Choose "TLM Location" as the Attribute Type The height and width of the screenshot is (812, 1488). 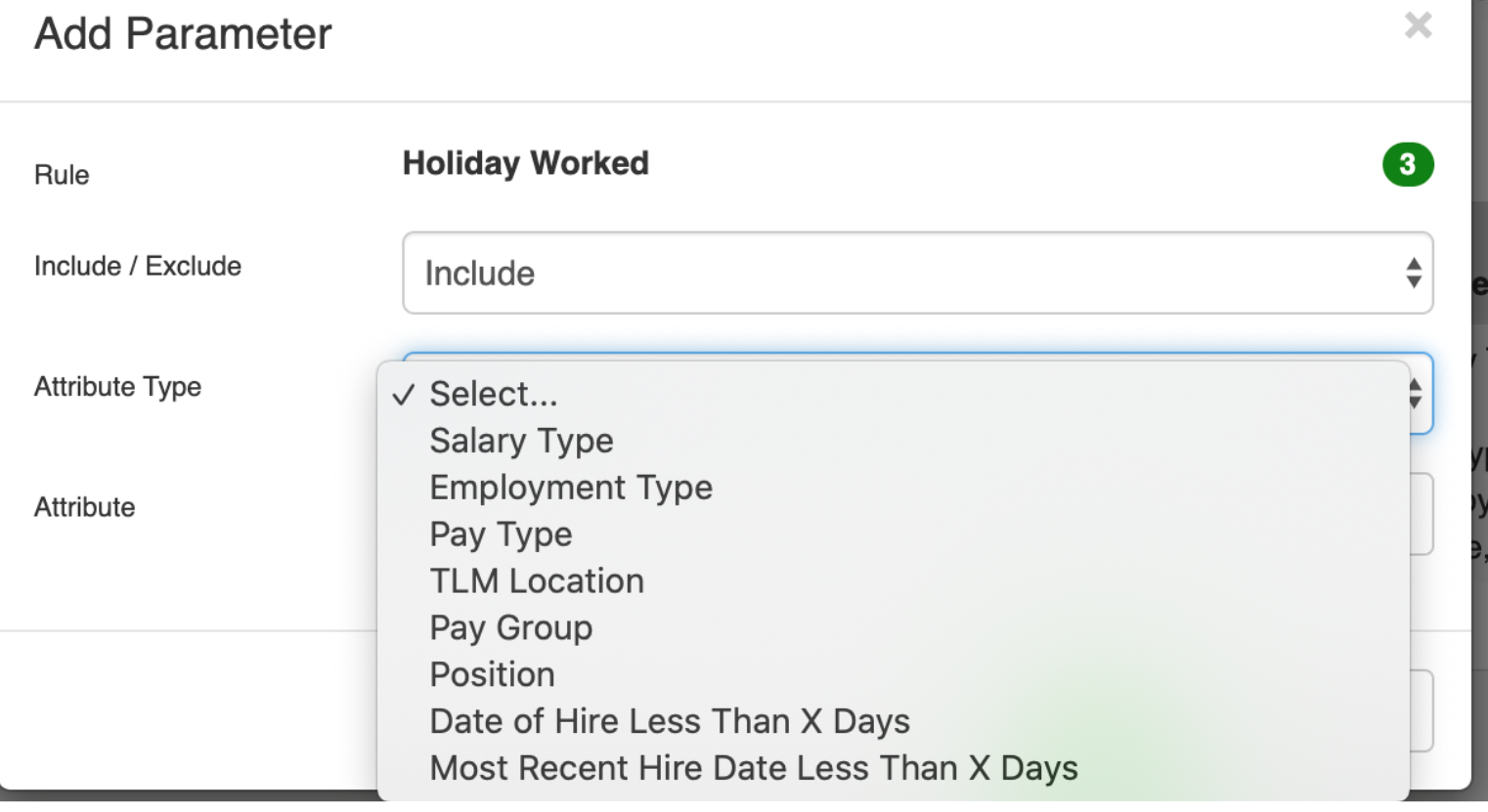point(537,580)
